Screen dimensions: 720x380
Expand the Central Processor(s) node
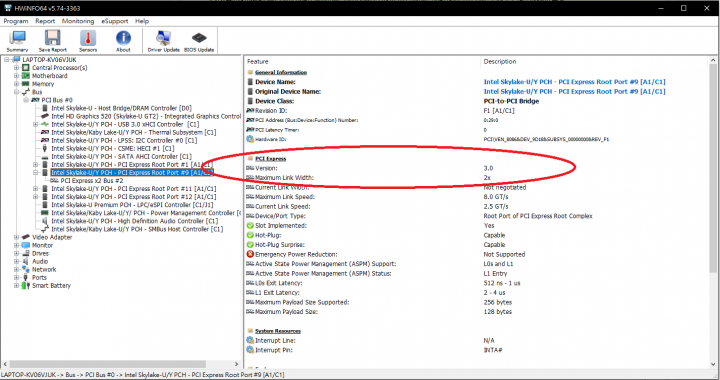pyautogui.click(x=17, y=67)
